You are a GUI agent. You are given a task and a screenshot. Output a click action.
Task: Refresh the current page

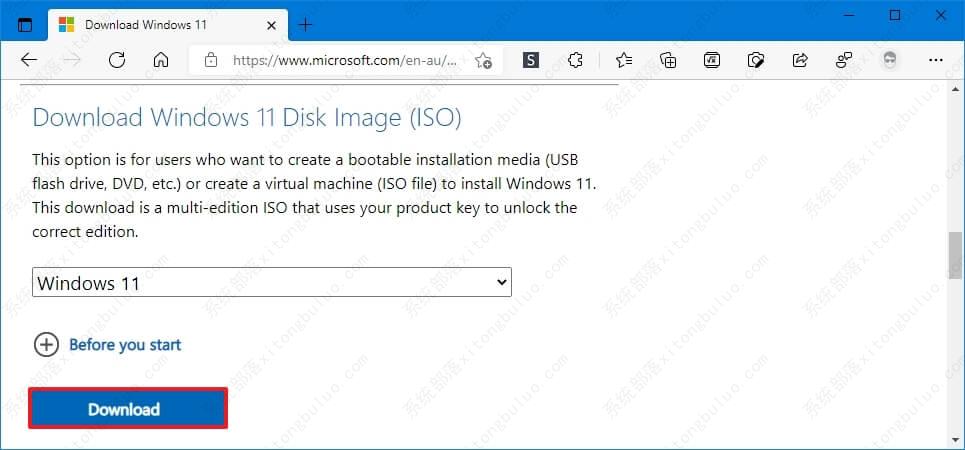pyautogui.click(x=116, y=60)
